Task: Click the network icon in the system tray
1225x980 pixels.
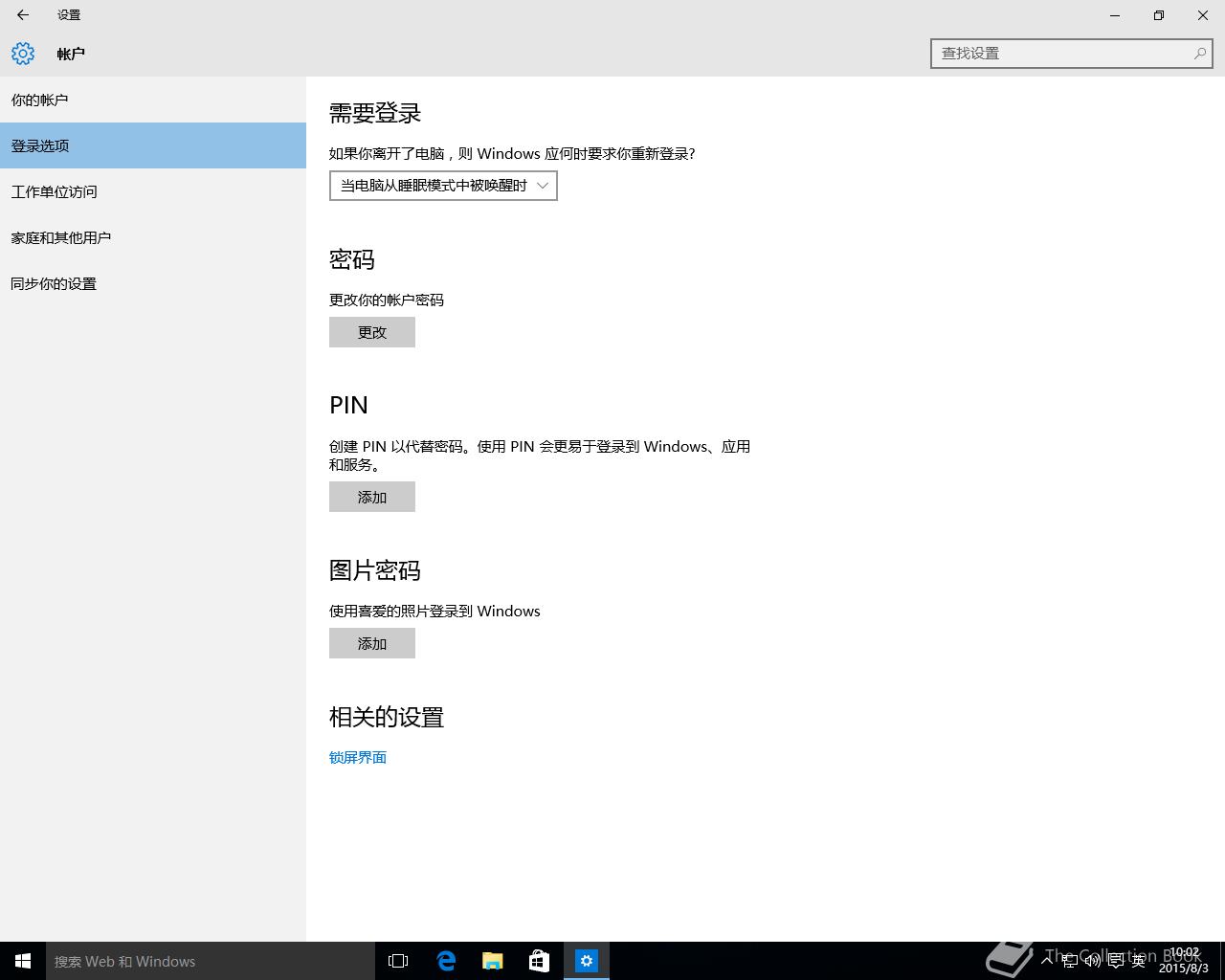Action: [x=1070, y=961]
